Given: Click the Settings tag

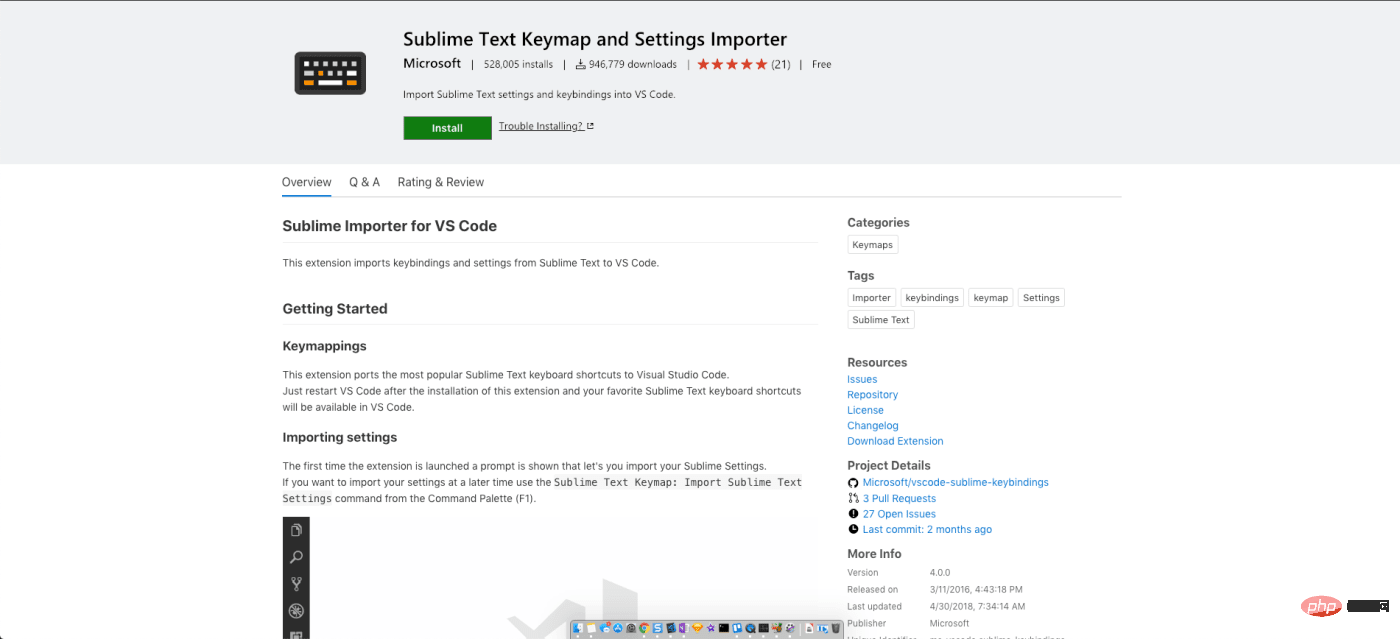Looking at the screenshot, I should click(1041, 297).
